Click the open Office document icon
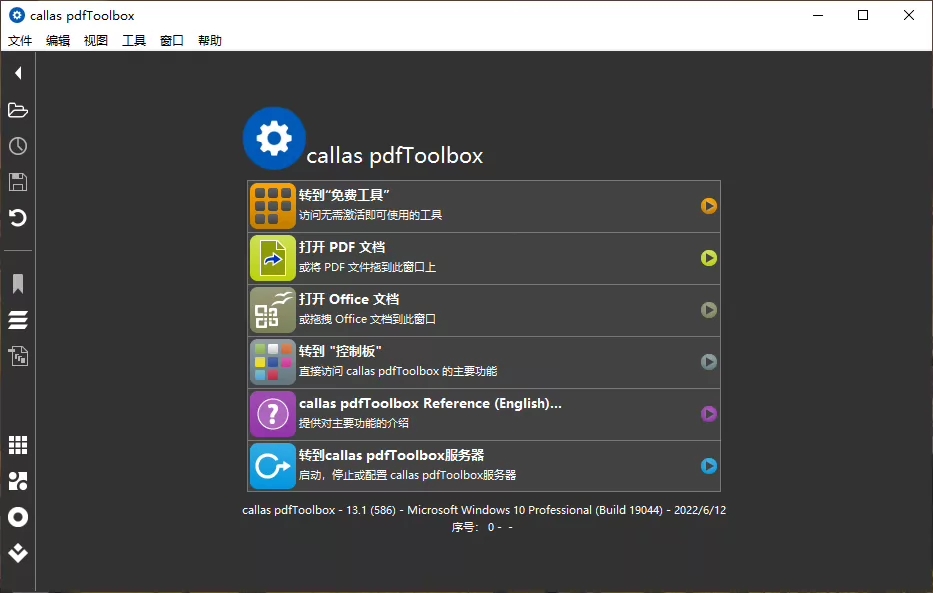Screen dimensions: 933x593 point(273,310)
